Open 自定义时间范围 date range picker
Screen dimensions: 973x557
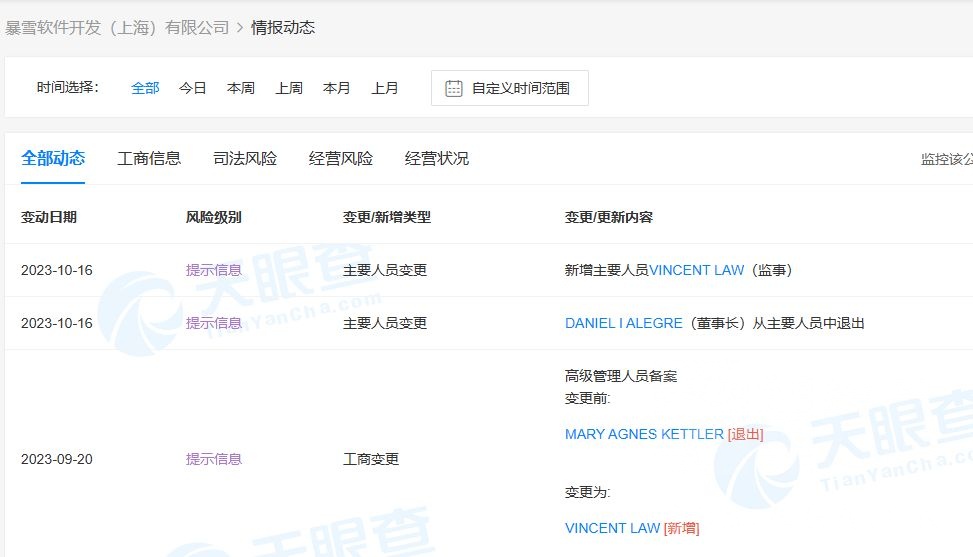pyautogui.click(x=509, y=88)
